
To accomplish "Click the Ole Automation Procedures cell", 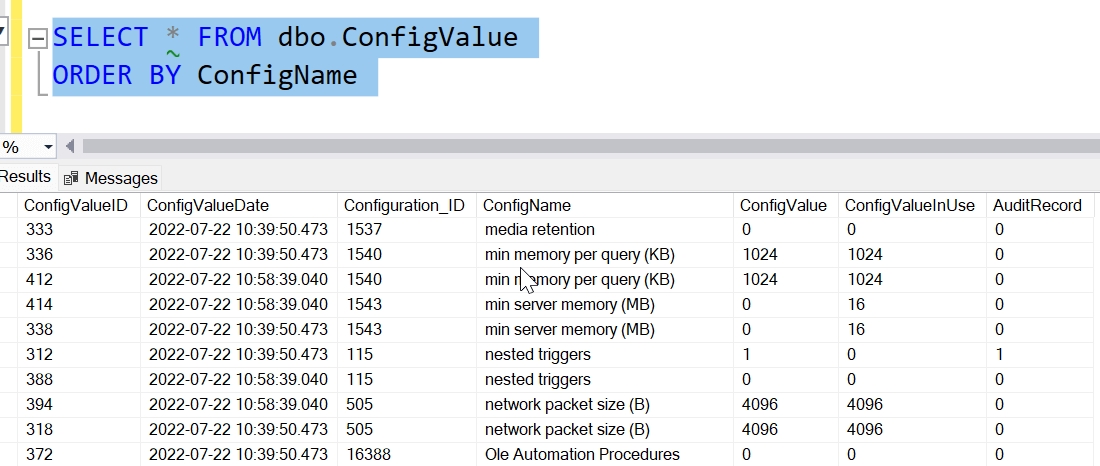I will tap(581, 455).
